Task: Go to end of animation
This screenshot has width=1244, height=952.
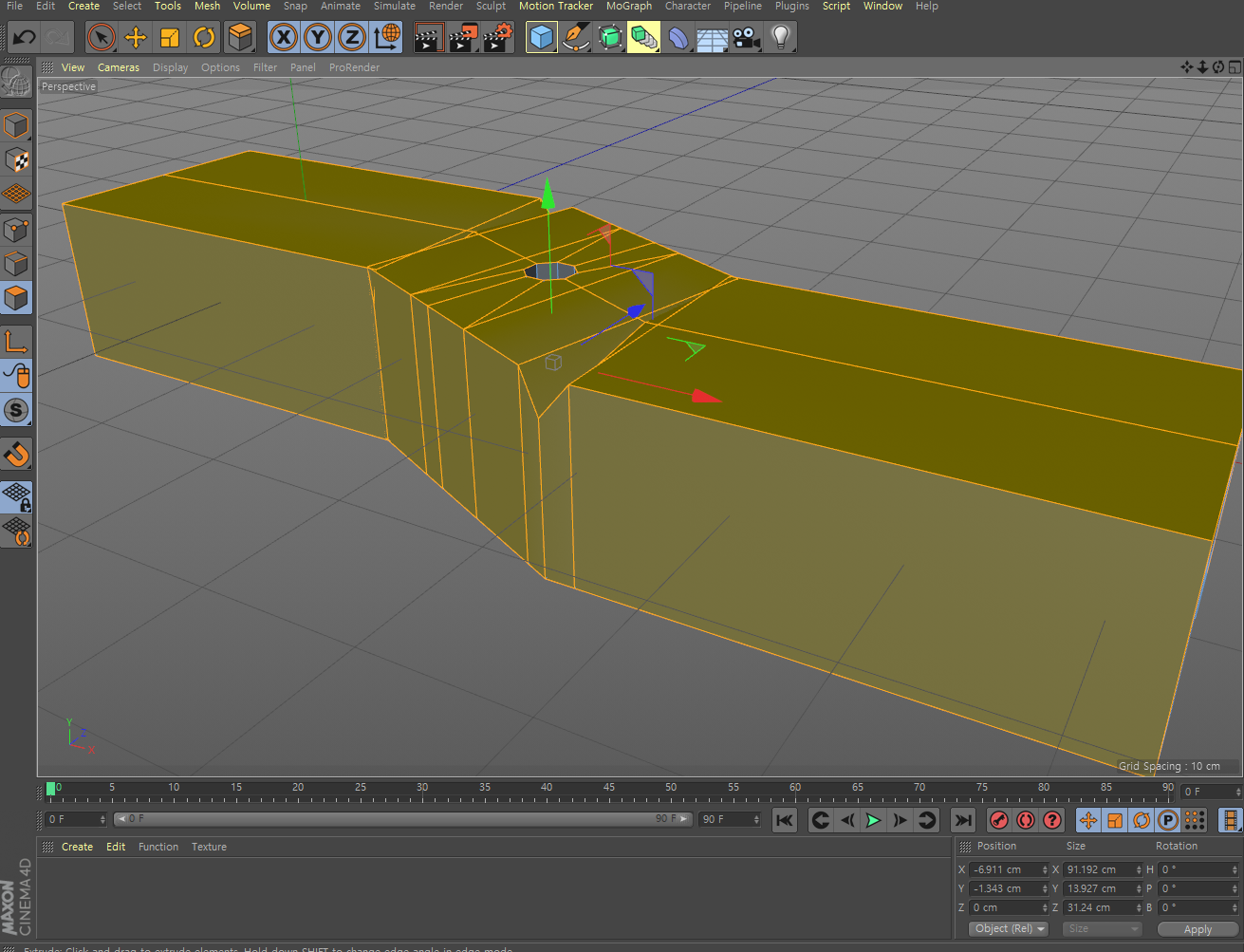Action: pyautogui.click(x=963, y=820)
